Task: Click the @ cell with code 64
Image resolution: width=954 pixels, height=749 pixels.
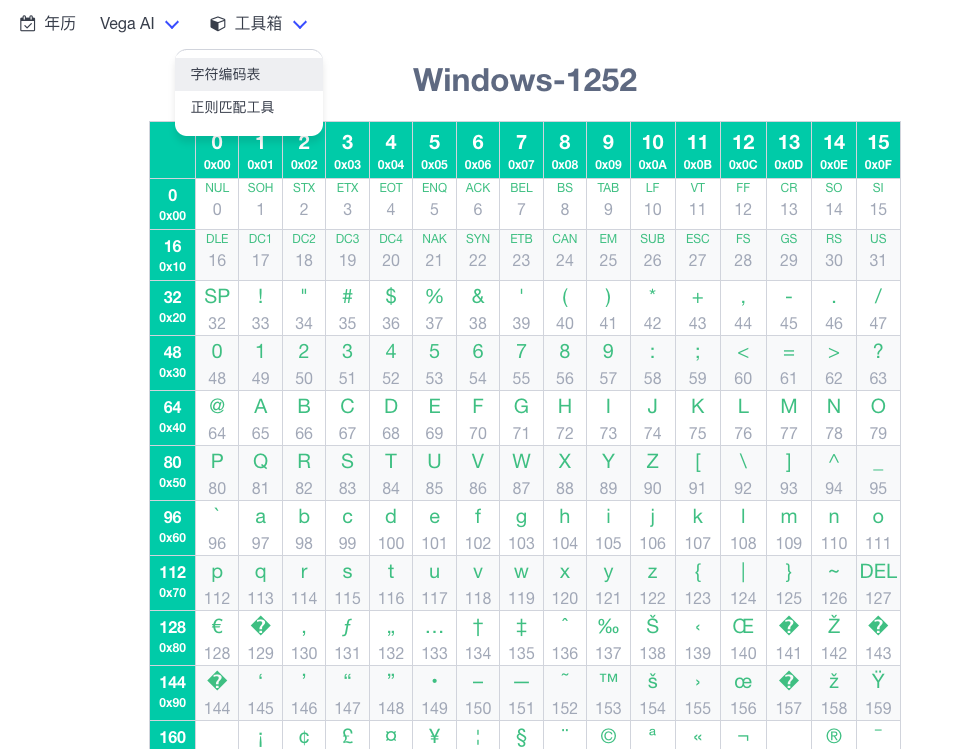Action: tap(217, 418)
